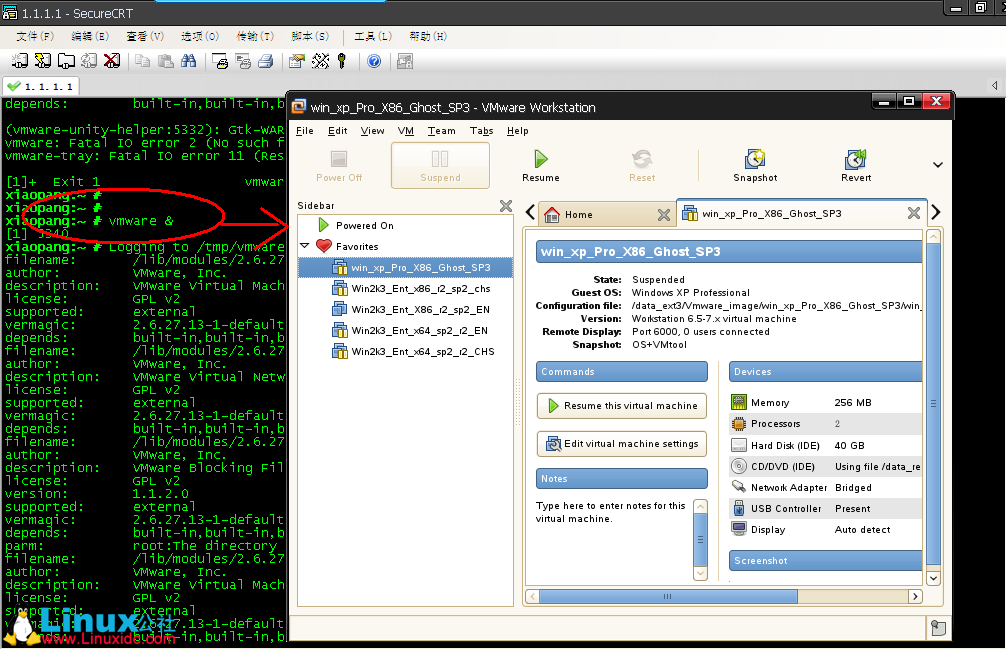Image resolution: width=1006 pixels, height=649 pixels.
Task: Open SecureCRT 查看(V) menu
Action: coord(145,36)
